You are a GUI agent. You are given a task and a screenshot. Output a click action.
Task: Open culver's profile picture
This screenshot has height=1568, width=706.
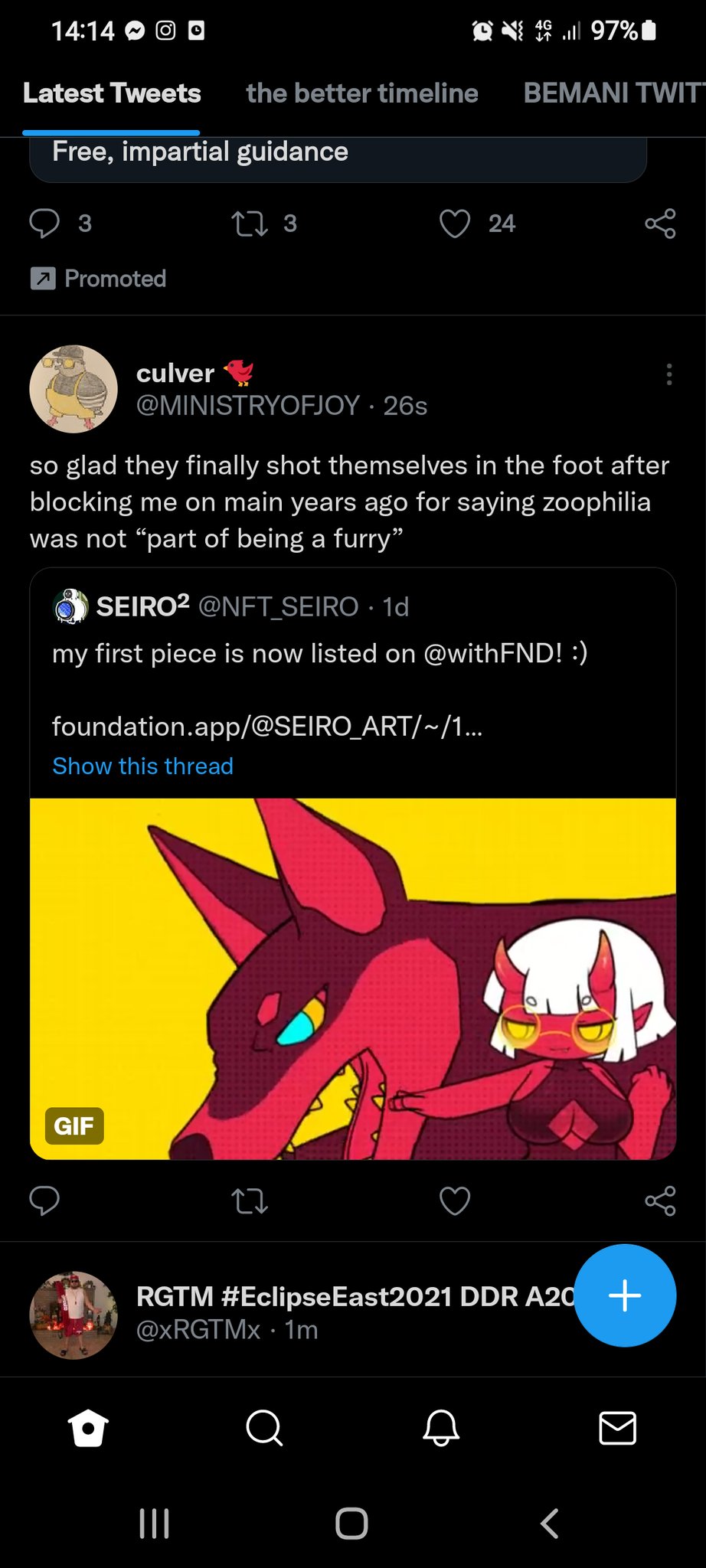[74, 389]
